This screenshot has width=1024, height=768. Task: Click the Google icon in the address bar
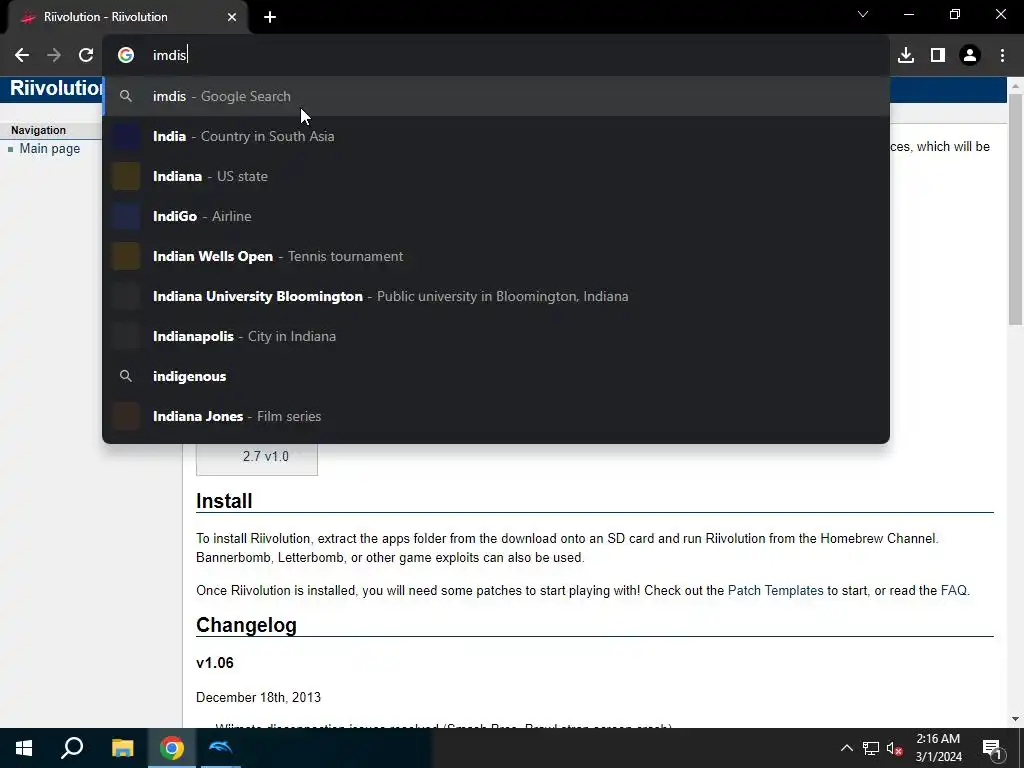click(126, 56)
